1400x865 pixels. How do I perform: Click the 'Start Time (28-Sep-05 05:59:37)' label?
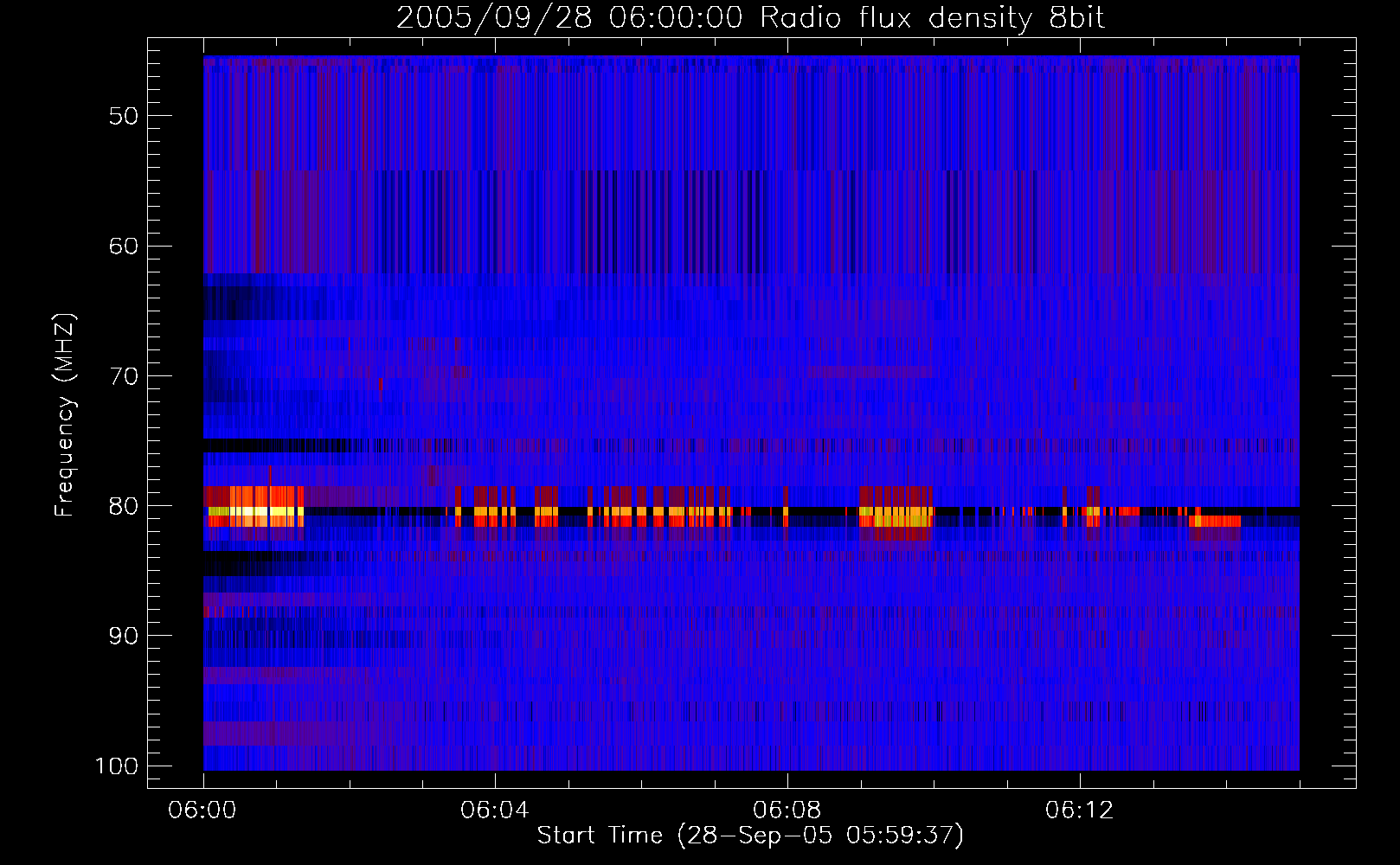point(750,836)
